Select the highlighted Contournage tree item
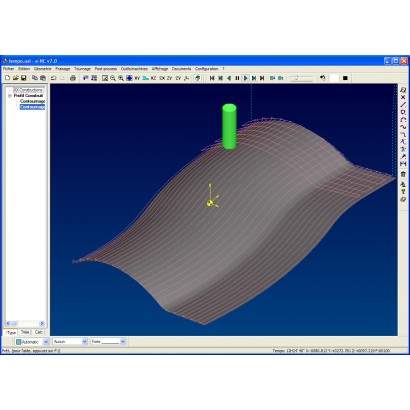The image size is (410, 410). coord(32,107)
